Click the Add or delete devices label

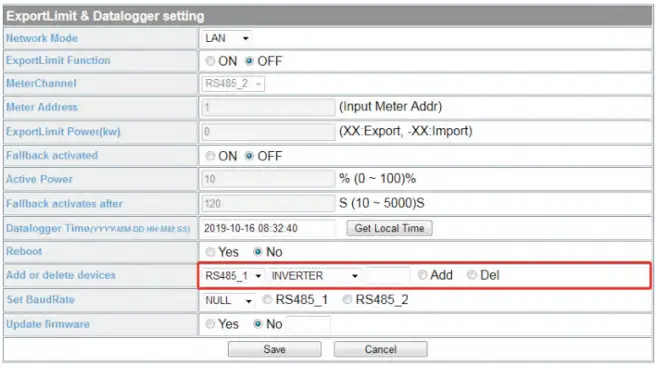pyautogui.click(x=61, y=275)
